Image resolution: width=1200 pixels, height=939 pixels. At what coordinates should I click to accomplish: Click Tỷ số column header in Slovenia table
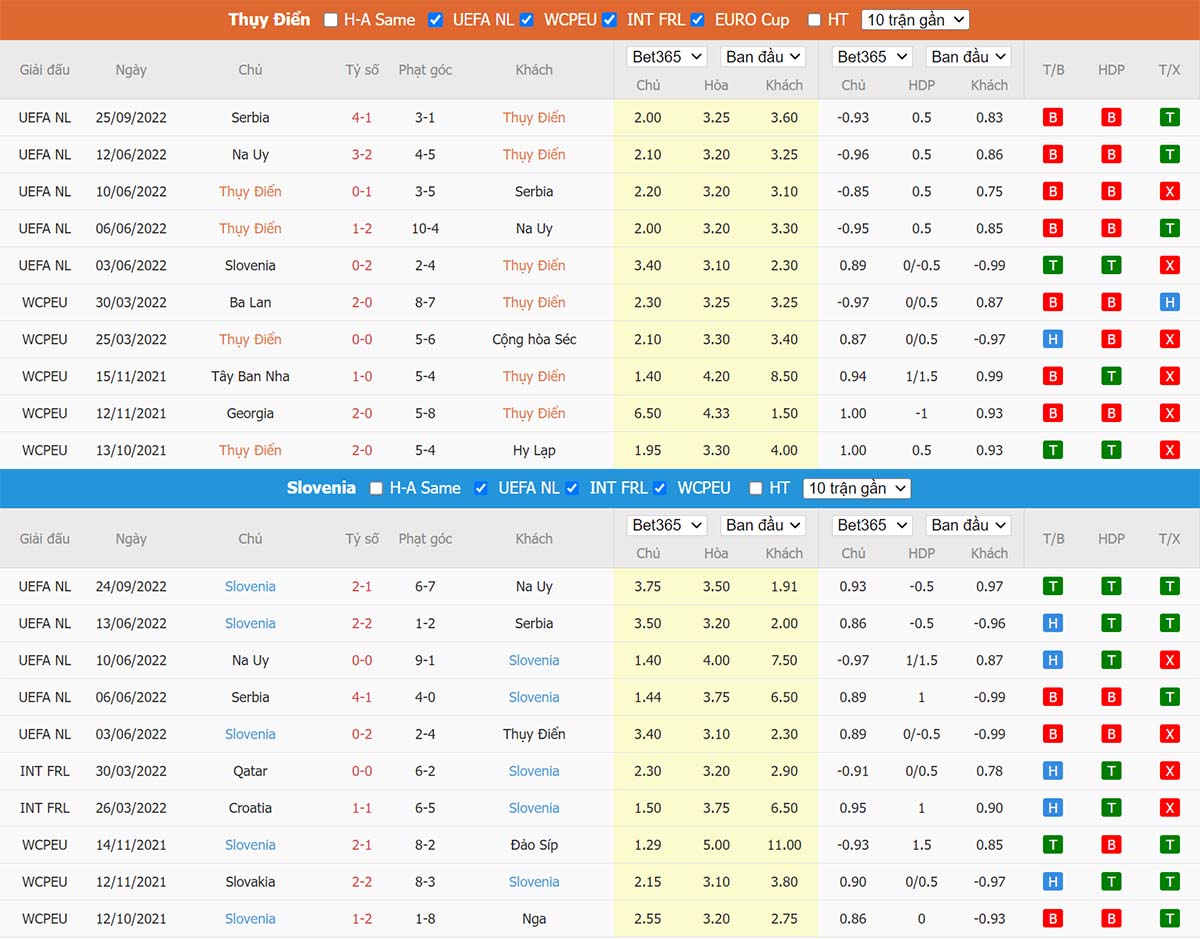362,539
